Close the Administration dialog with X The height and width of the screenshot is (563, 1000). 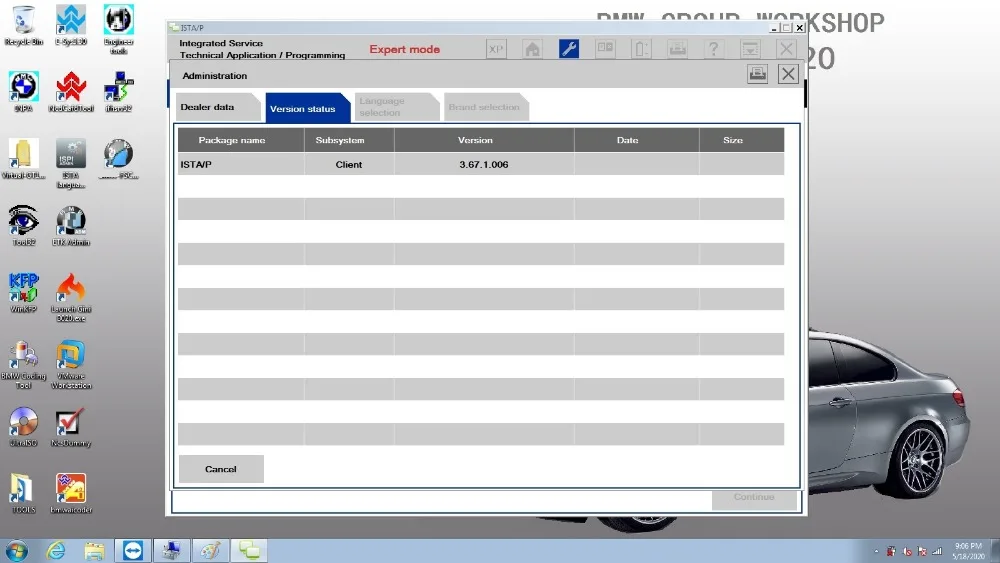[788, 74]
